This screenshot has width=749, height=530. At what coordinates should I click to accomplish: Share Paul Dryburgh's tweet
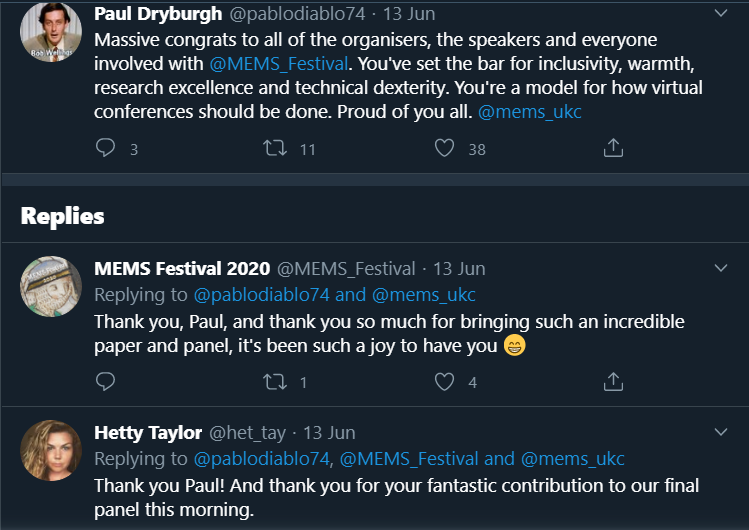[614, 148]
